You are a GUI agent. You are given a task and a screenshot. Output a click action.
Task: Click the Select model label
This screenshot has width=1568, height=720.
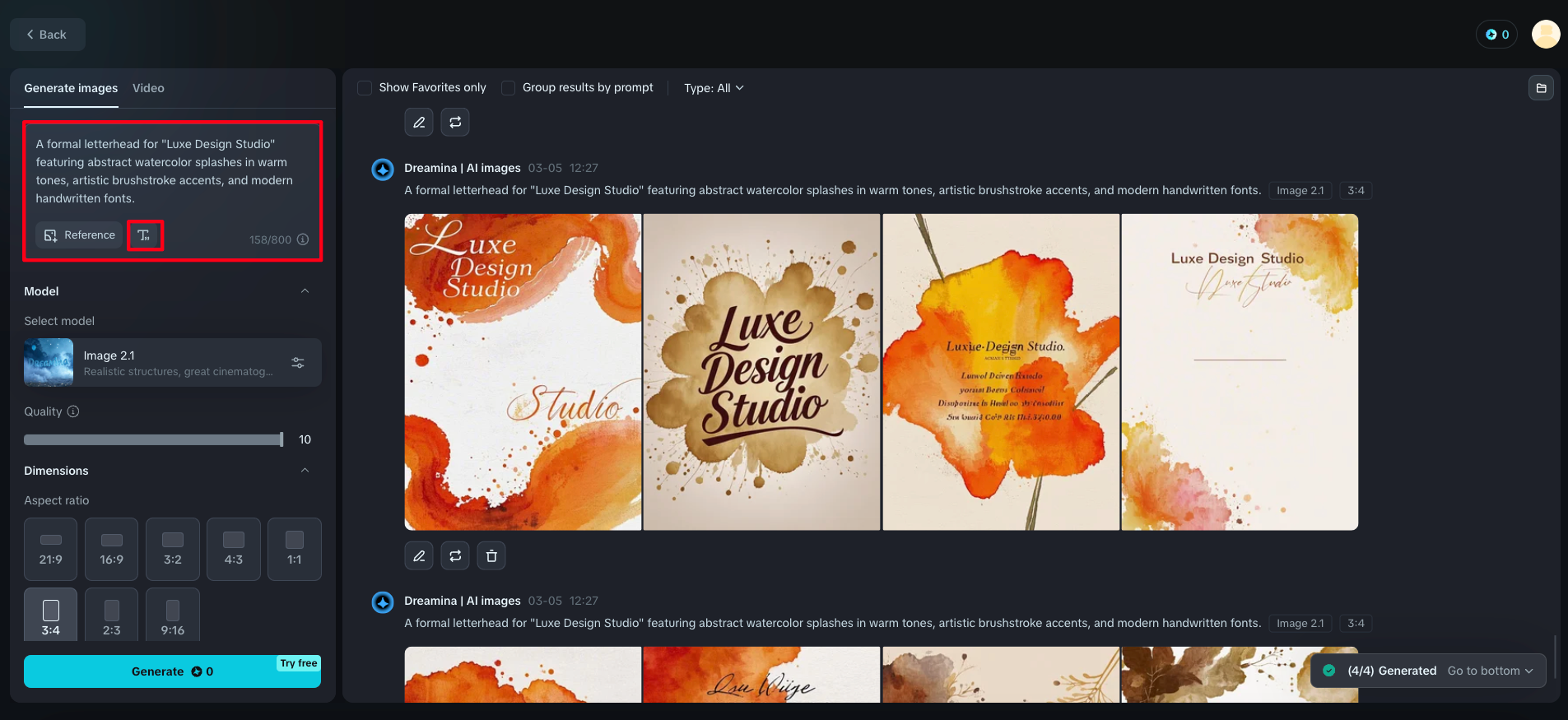click(x=59, y=321)
